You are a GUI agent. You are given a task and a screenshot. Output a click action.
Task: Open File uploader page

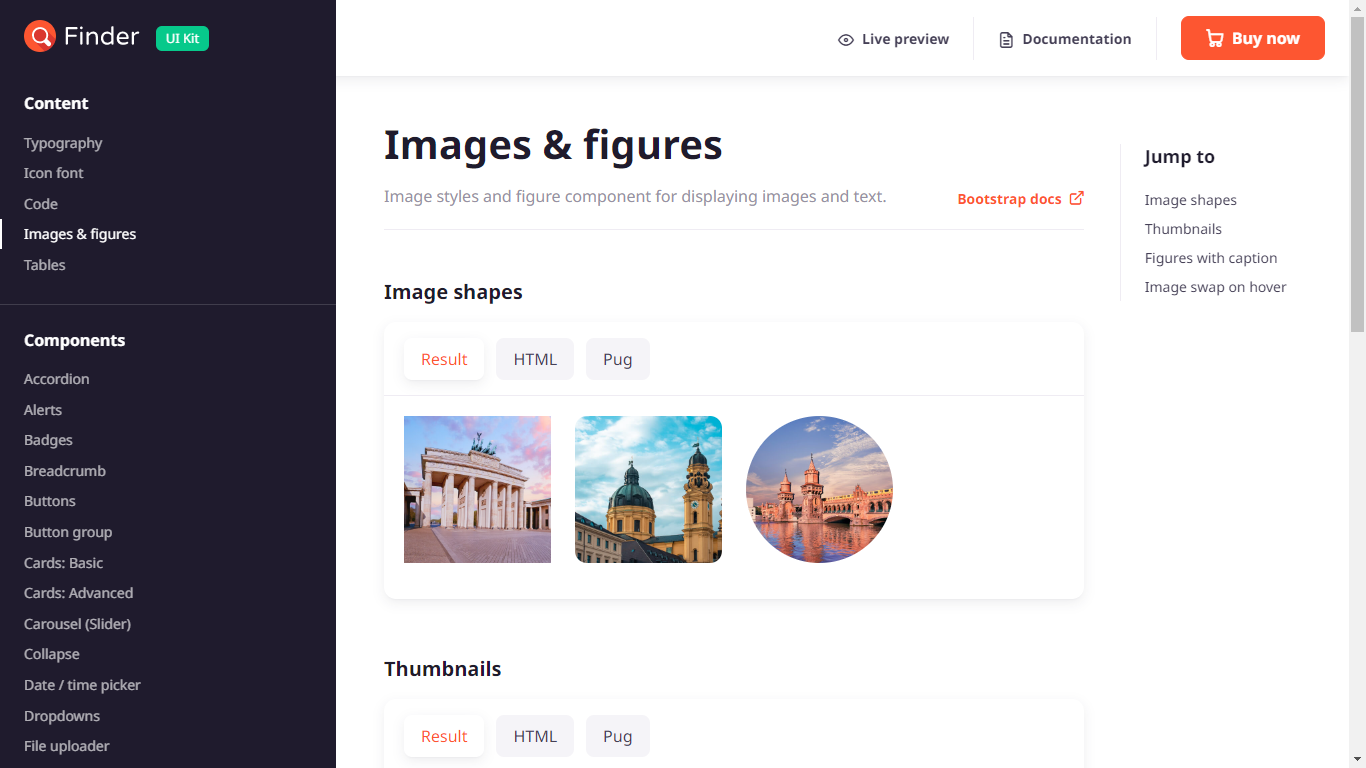67,746
